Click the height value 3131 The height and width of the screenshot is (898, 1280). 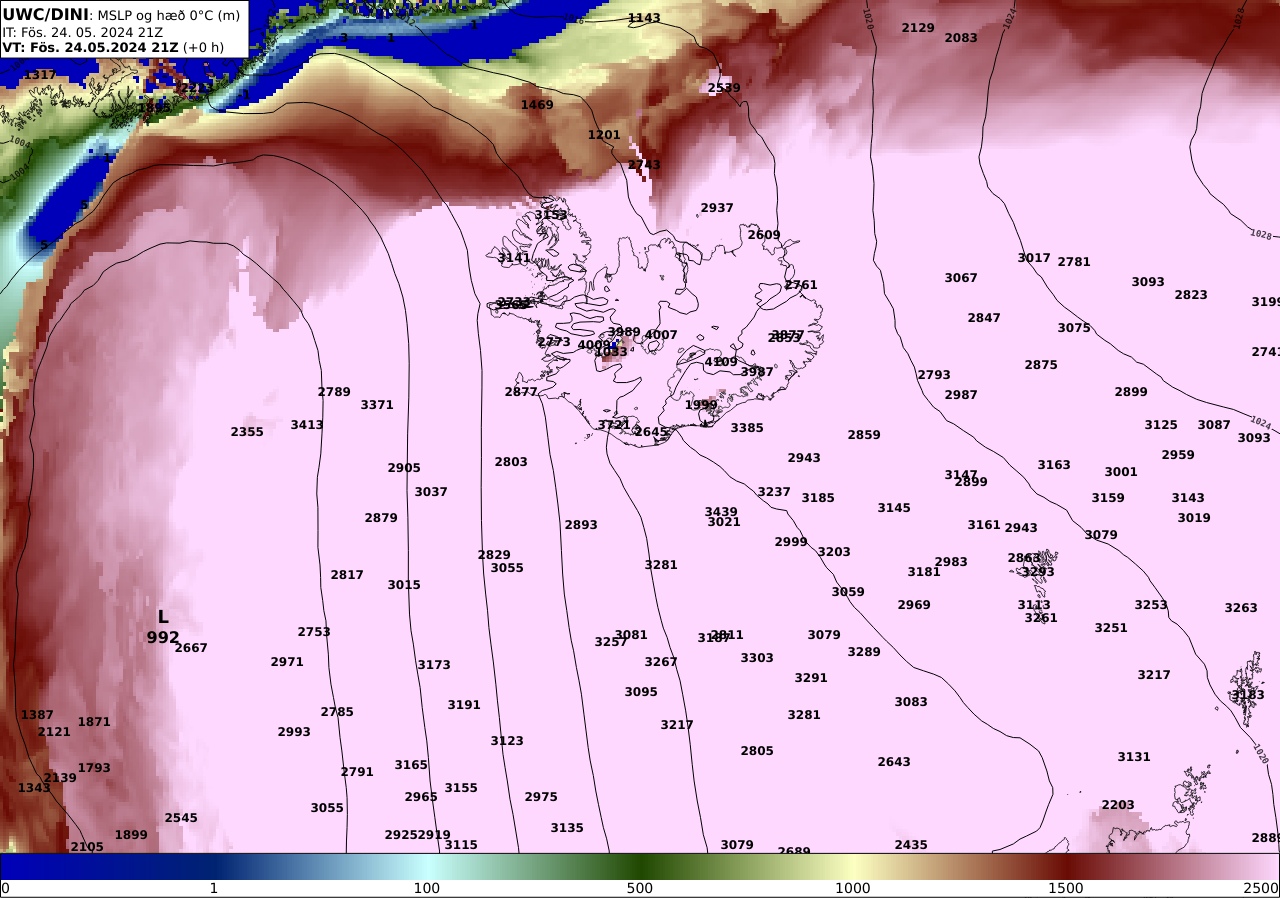click(1134, 757)
